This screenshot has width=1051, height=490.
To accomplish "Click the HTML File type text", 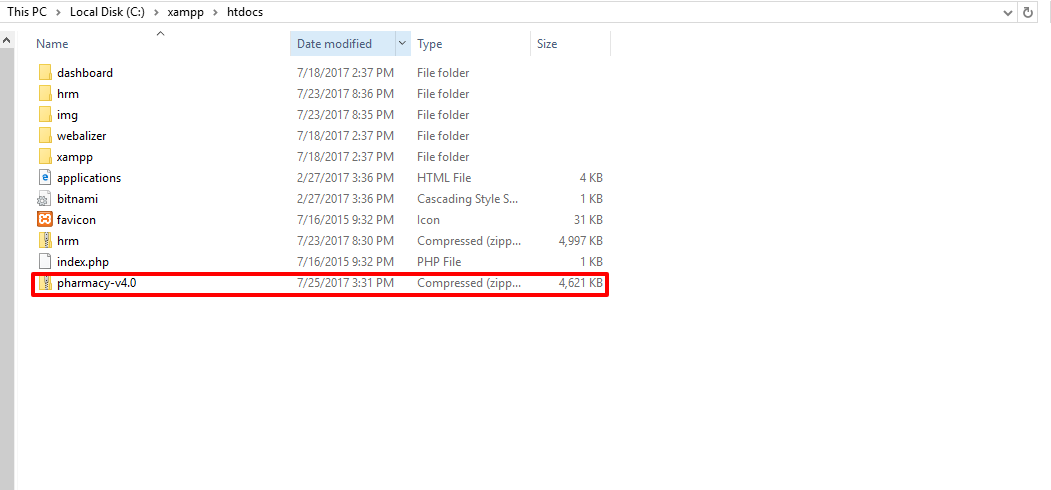I will [444, 178].
